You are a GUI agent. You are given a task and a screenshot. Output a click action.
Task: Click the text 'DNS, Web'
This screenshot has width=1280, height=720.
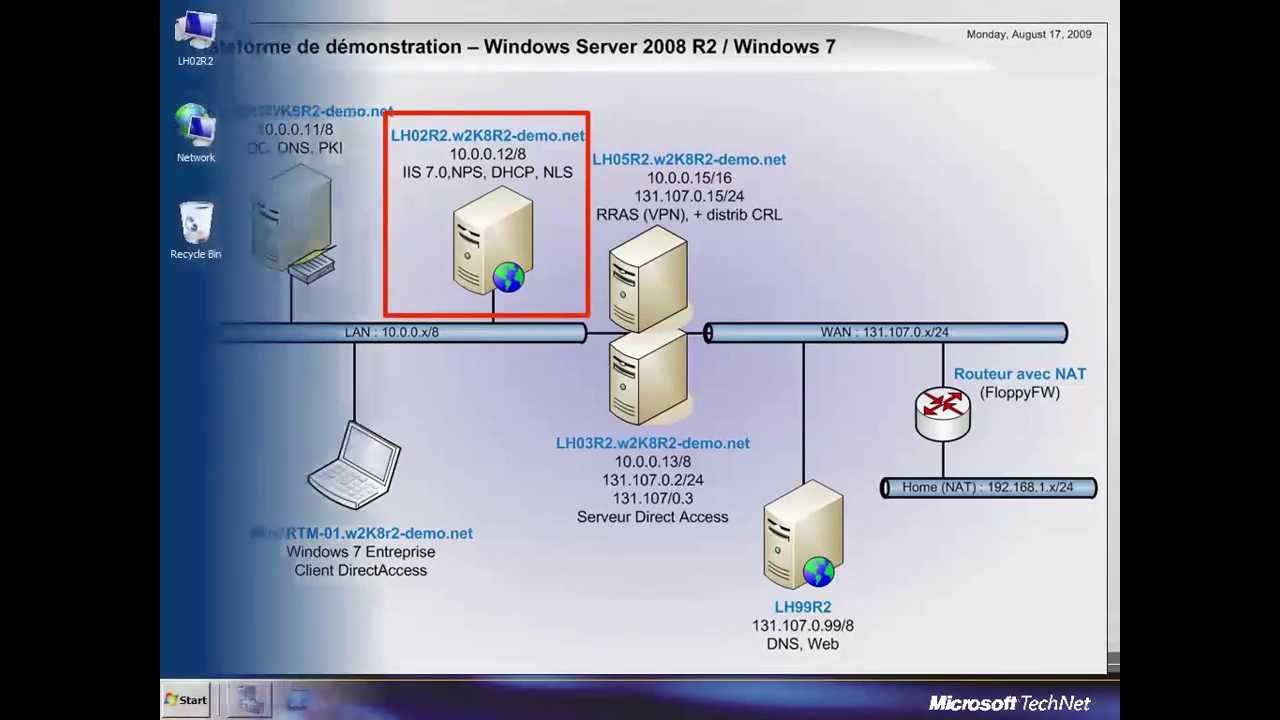coord(803,644)
